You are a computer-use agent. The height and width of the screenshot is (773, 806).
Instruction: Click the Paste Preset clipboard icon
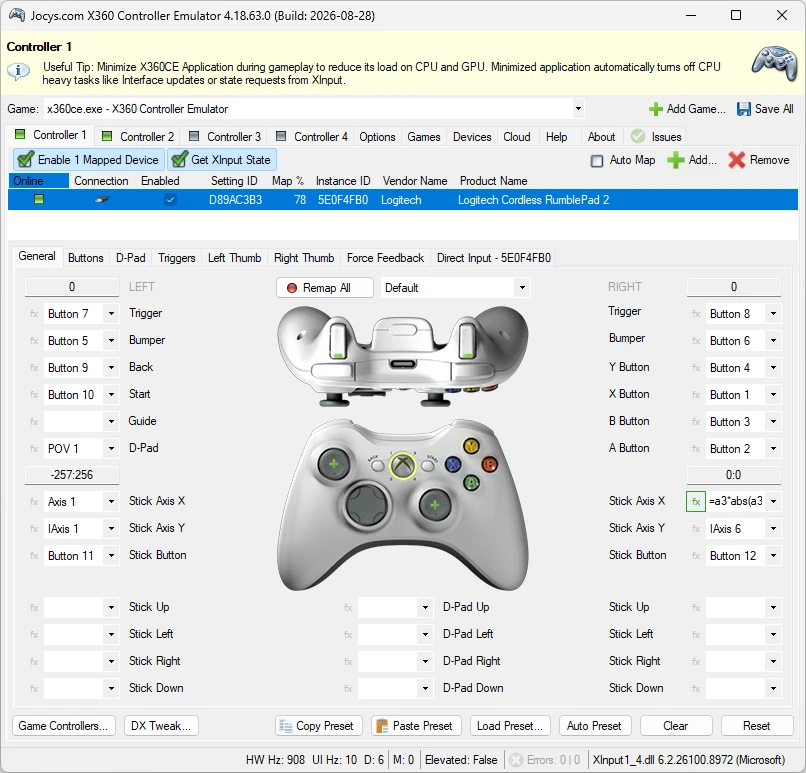tap(382, 726)
